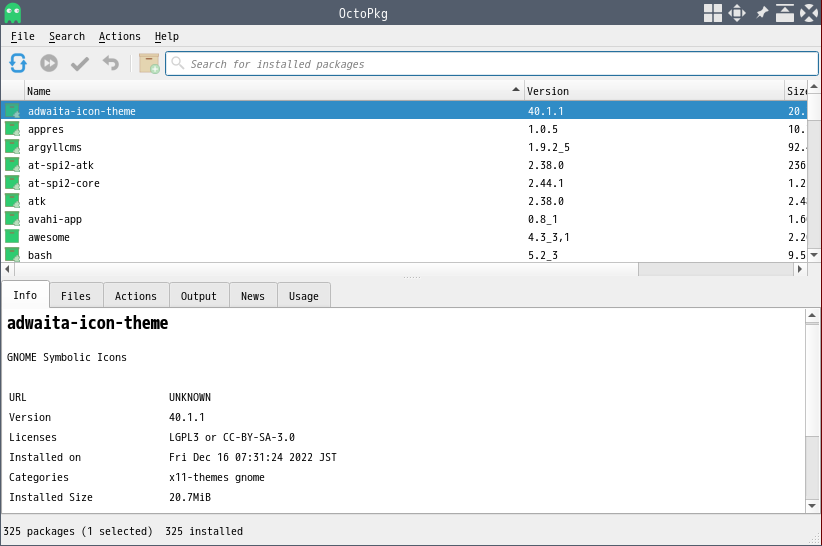This screenshot has height=546, width=822.
Task: Click horizontal scrollbar right arrow
Action: click(799, 269)
